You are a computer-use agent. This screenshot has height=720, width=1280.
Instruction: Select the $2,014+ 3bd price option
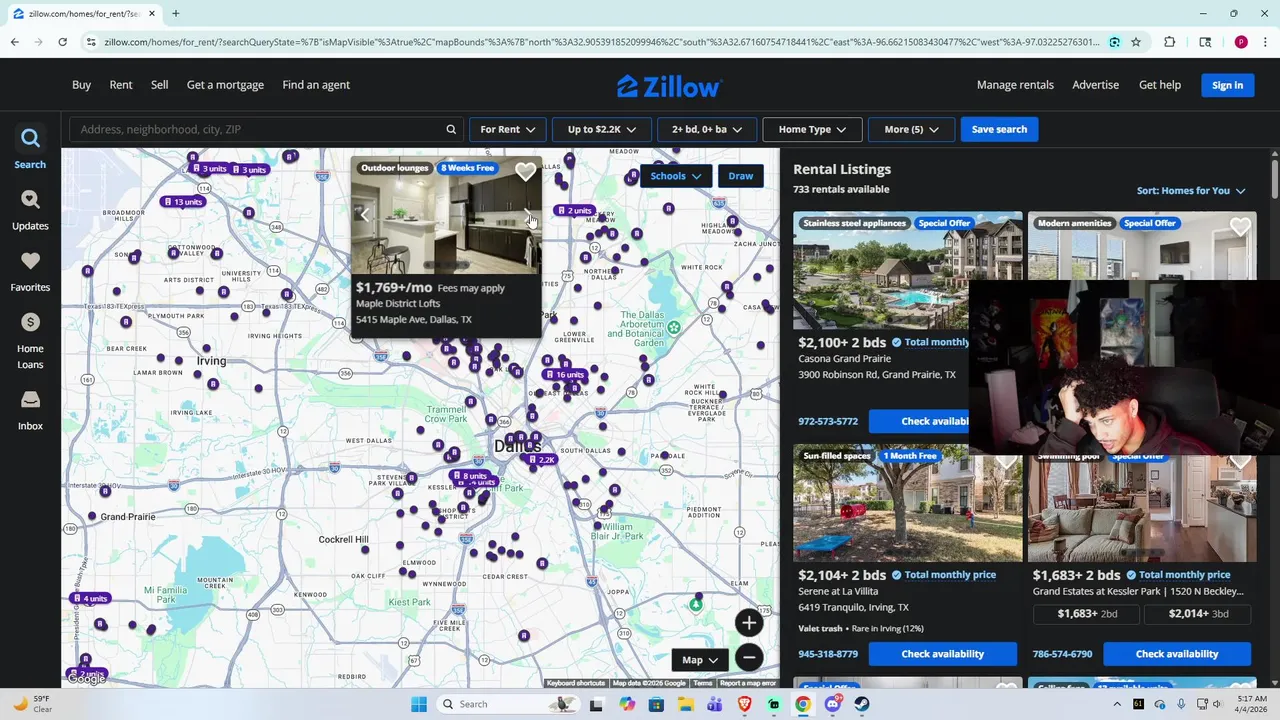pyautogui.click(x=1196, y=614)
